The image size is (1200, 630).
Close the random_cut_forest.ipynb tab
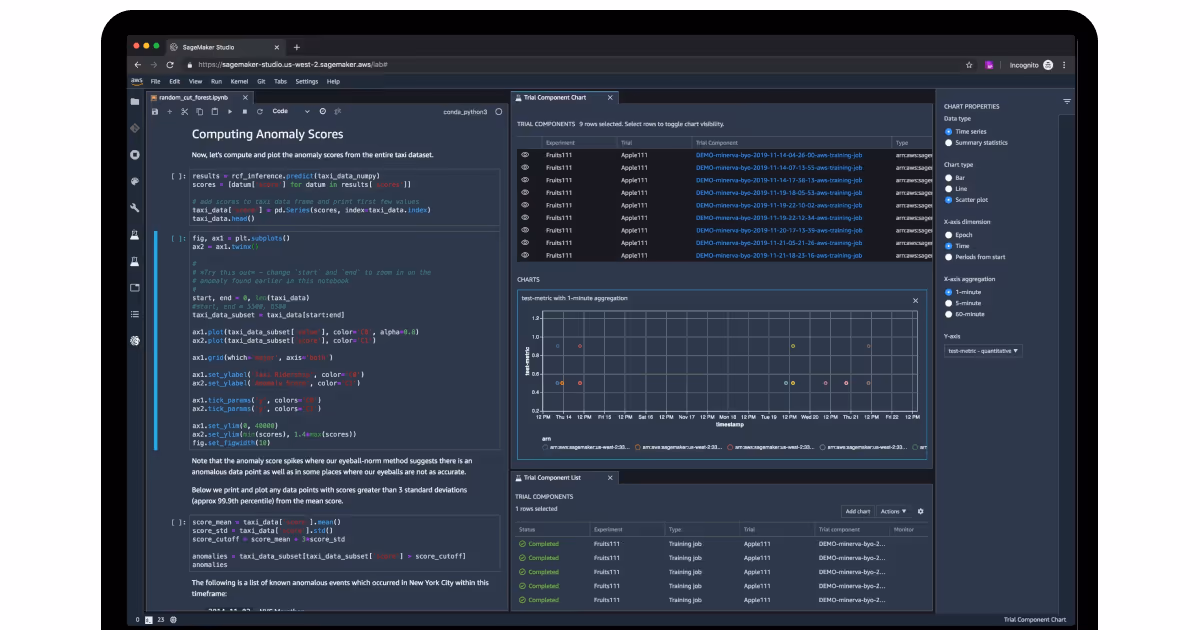246,98
